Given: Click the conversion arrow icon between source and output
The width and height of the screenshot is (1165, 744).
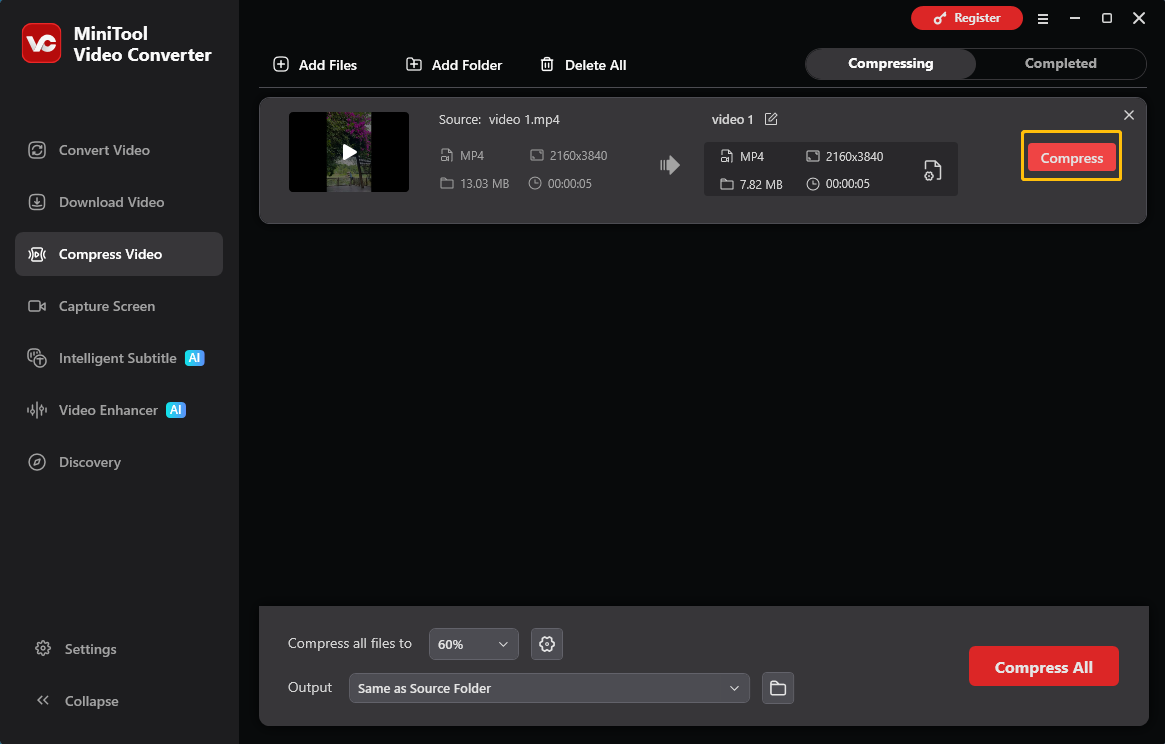Looking at the screenshot, I should pos(669,165).
